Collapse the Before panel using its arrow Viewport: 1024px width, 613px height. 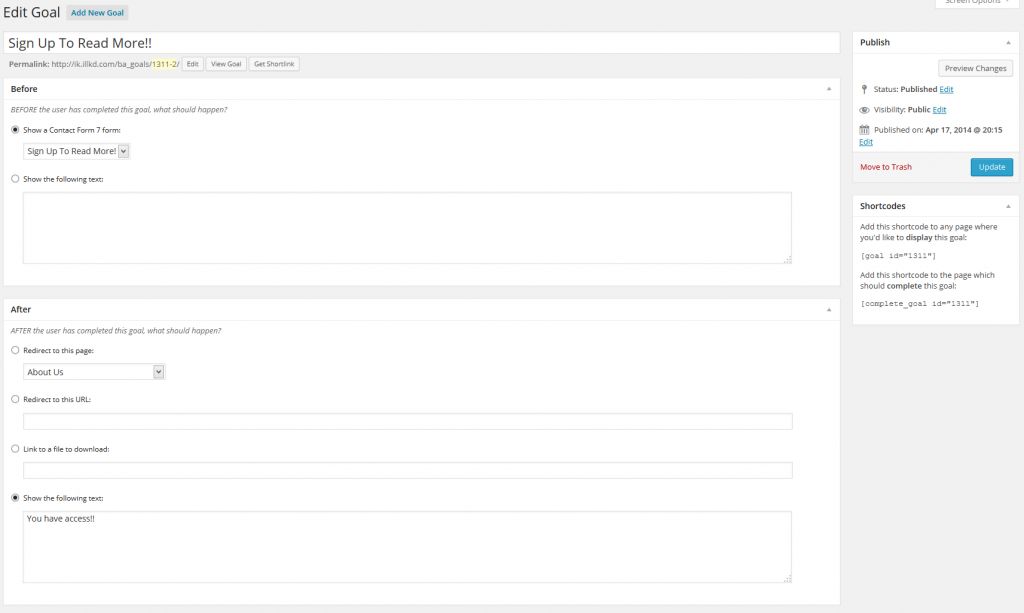828,89
